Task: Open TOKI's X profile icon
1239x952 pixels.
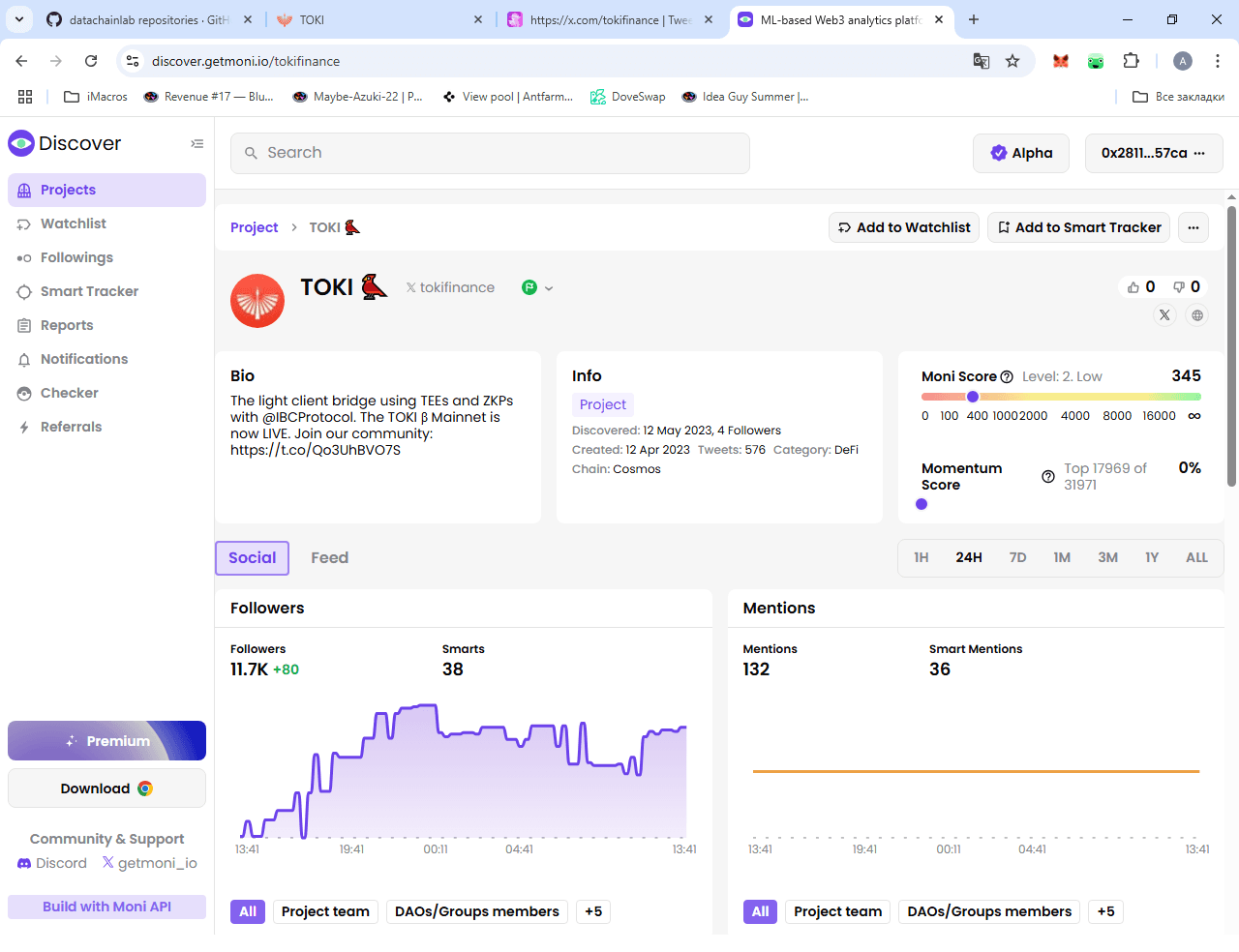Action: point(1164,315)
